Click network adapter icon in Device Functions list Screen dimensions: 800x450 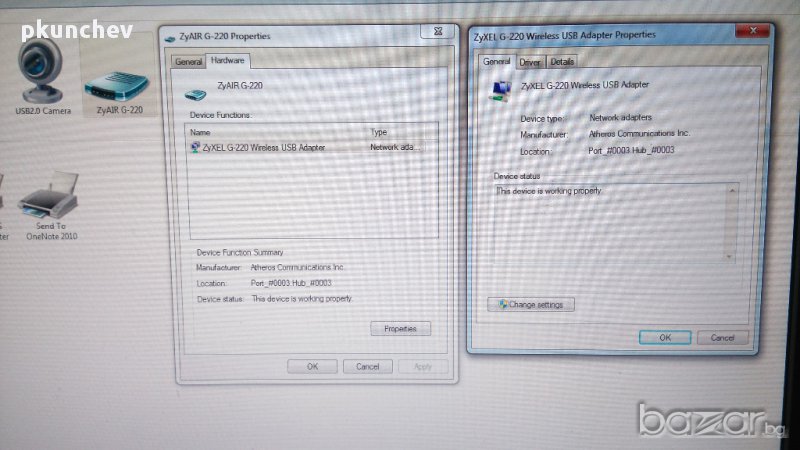tap(194, 147)
